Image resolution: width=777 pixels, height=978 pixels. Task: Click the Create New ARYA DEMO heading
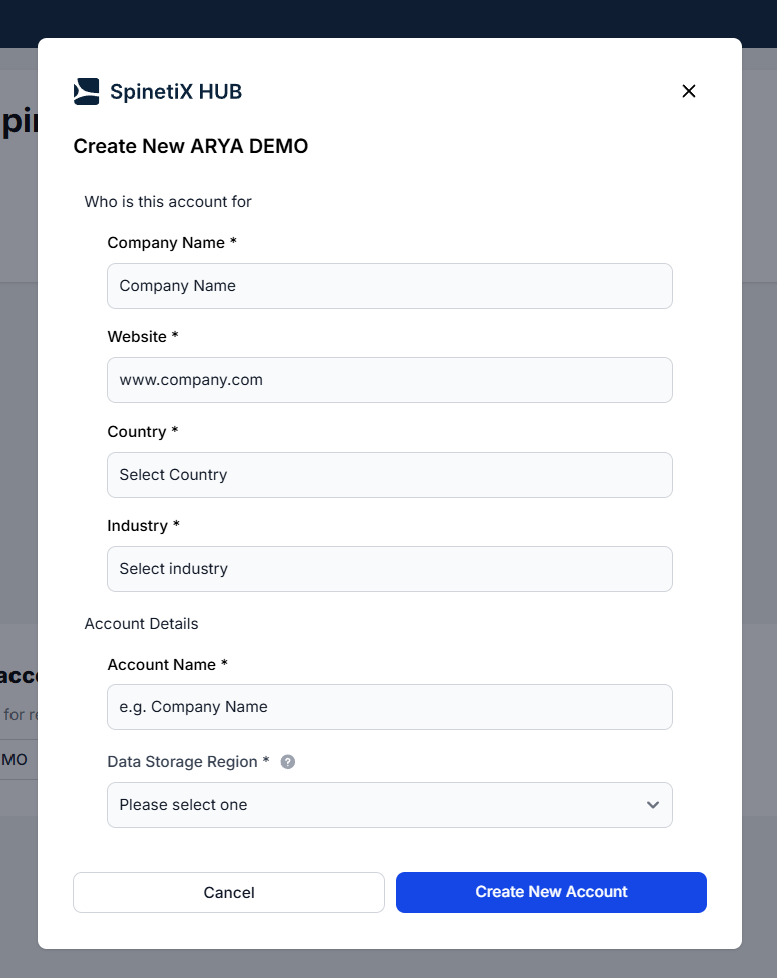[191, 146]
